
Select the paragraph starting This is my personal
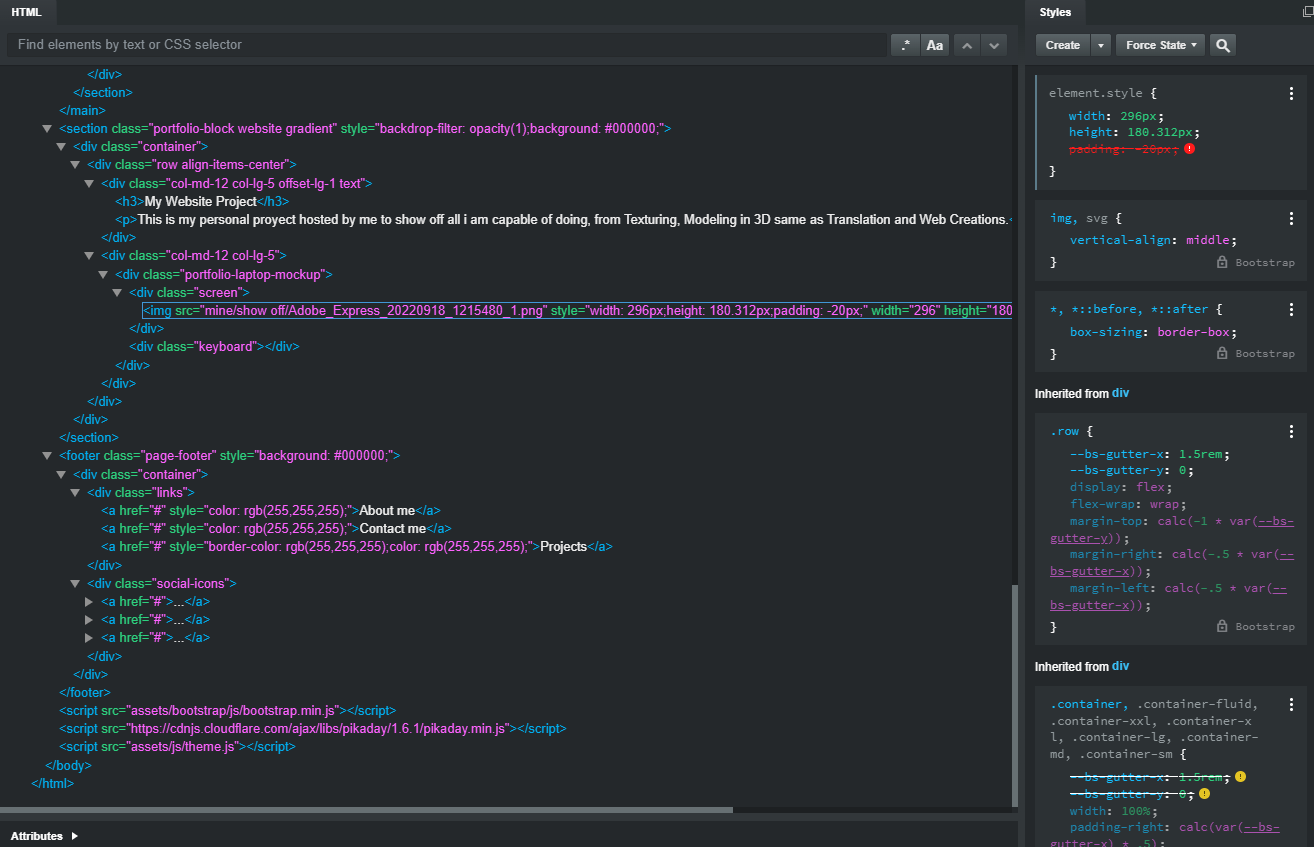pyautogui.click(x=563, y=219)
